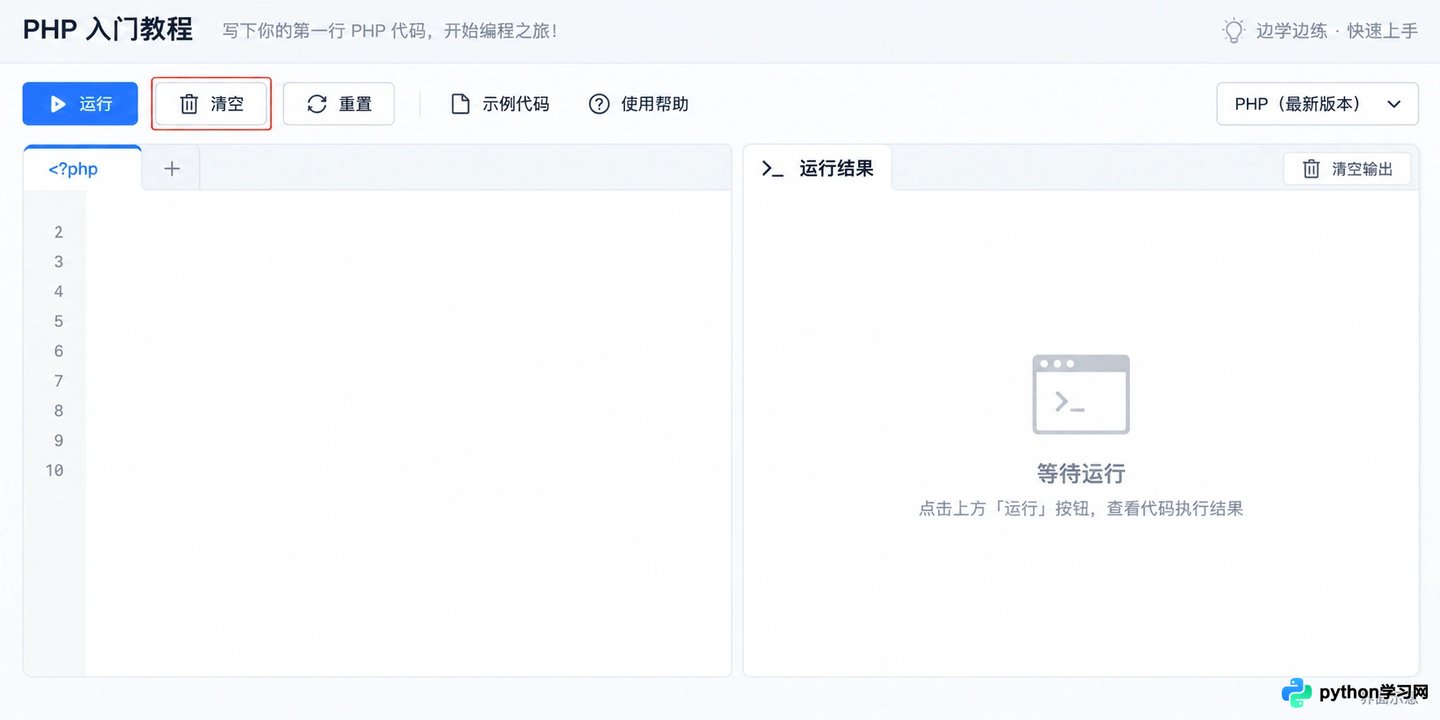Click the trash icon in 清空 button
Viewport: 1440px width, 720px height.
(189, 104)
